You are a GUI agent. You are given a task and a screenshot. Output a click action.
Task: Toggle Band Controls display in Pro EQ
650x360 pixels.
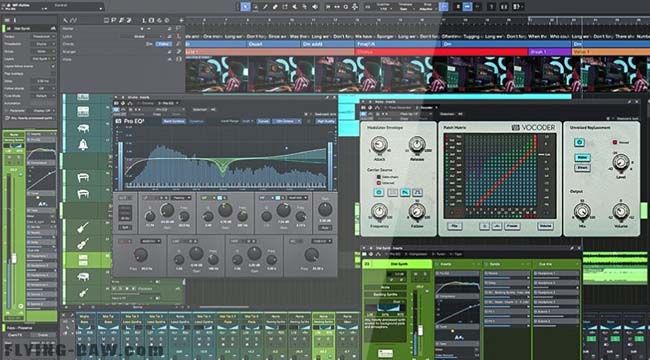click(174, 121)
